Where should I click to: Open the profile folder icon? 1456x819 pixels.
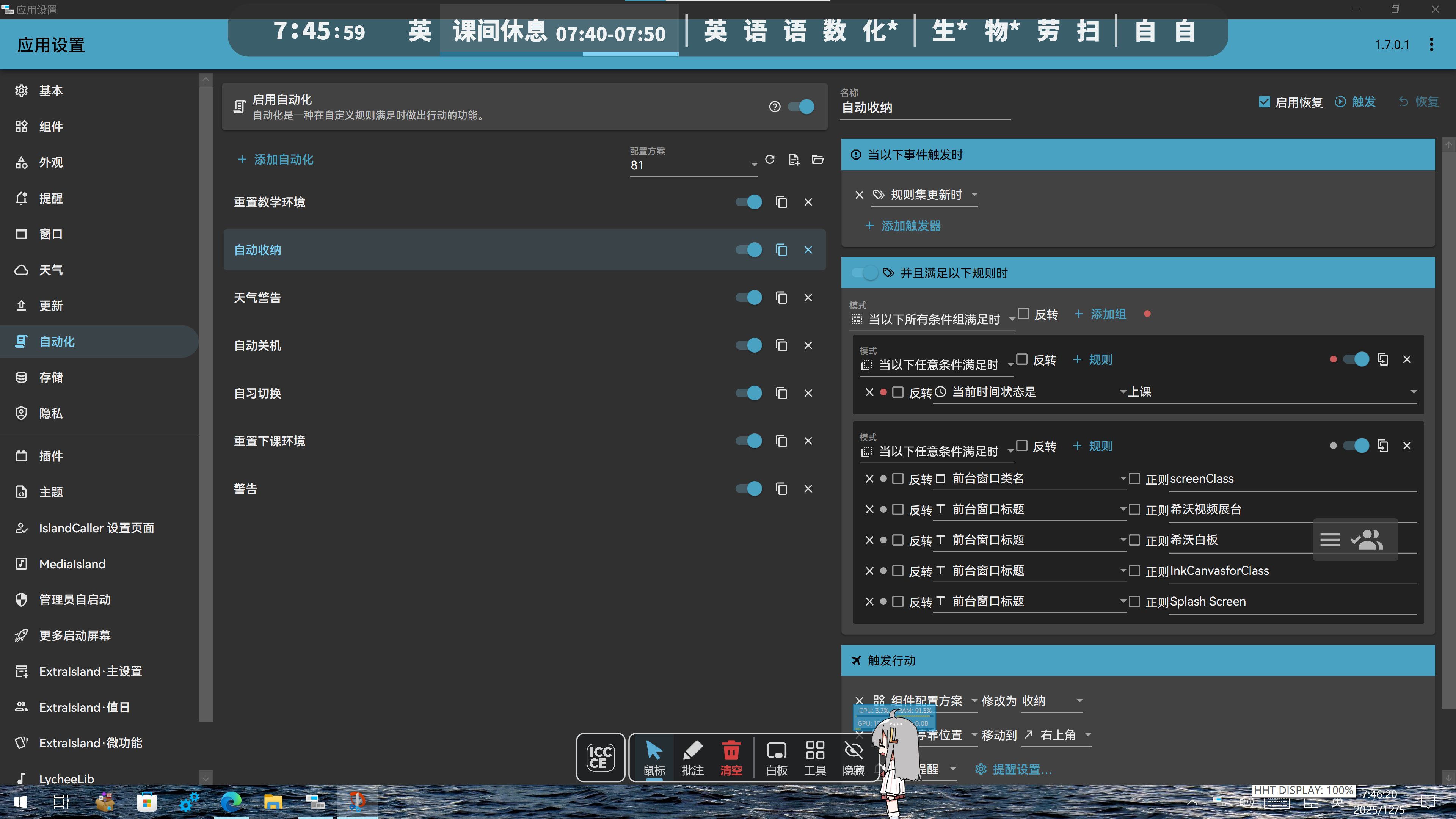pyautogui.click(x=817, y=159)
